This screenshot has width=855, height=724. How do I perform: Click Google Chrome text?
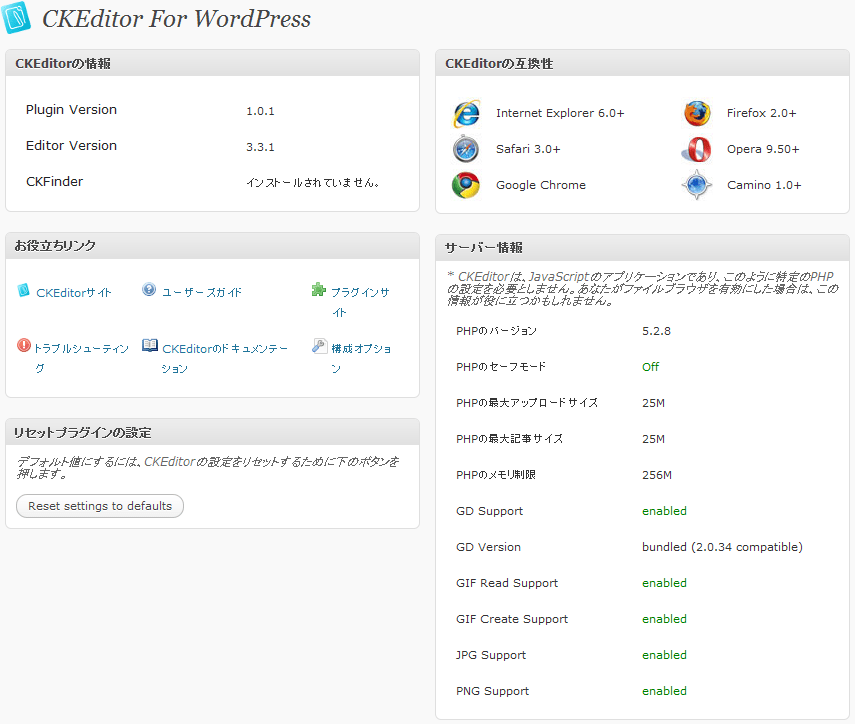pyautogui.click(x=541, y=185)
